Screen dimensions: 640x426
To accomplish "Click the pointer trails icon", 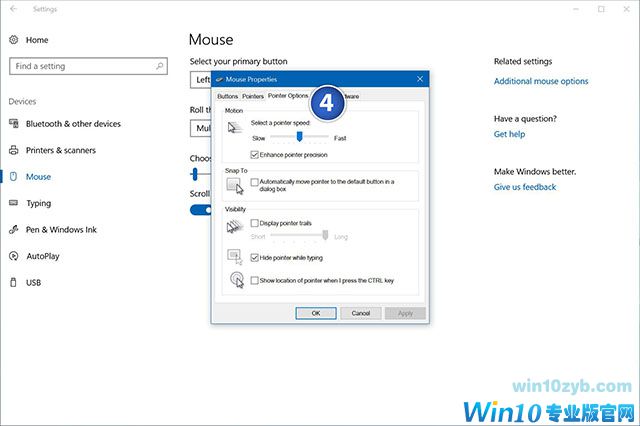I will [x=235, y=226].
